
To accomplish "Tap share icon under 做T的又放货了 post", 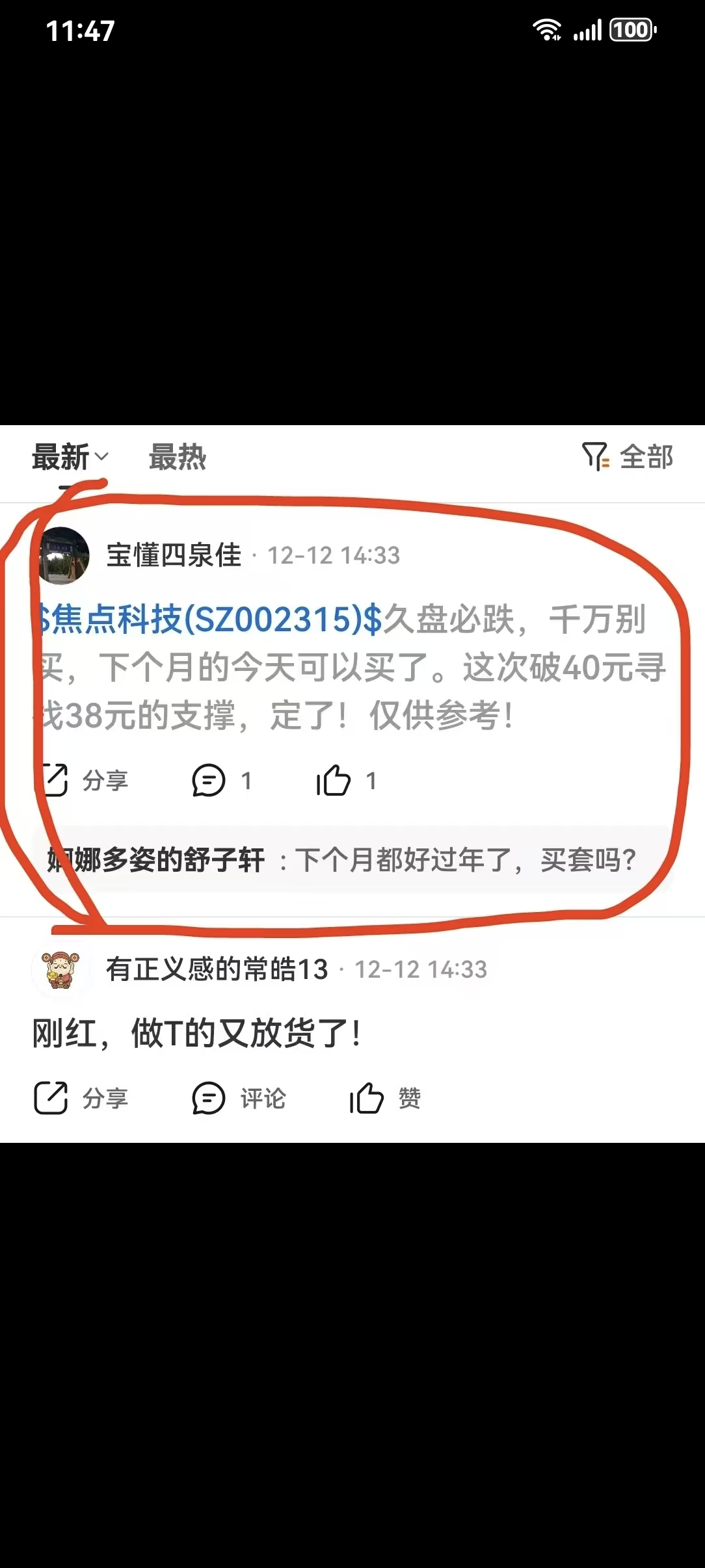I will pyautogui.click(x=51, y=1098).
